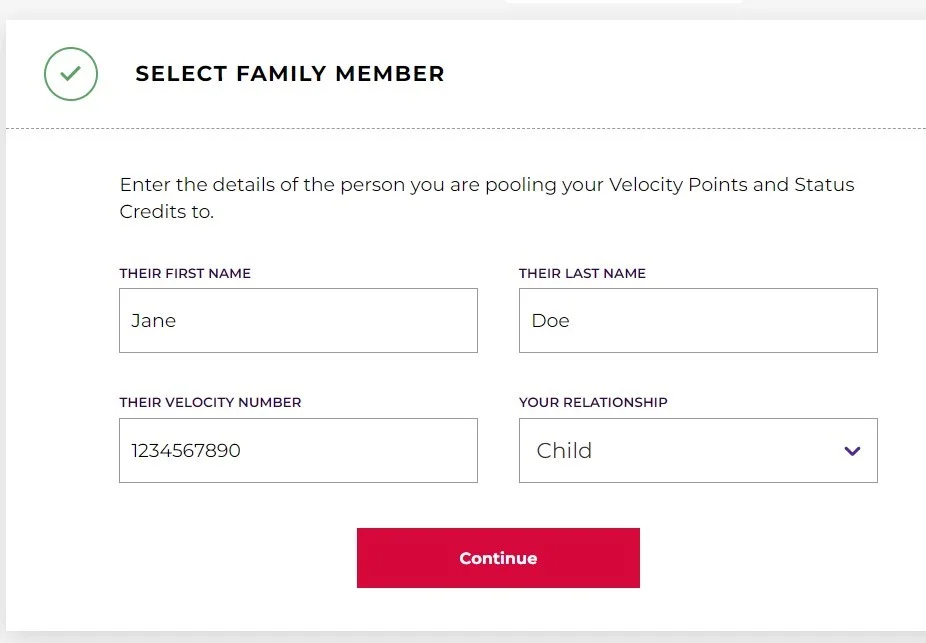The height and width of the screenshot is (643, 926).
Task: Focus the Their Last Name input field
Action: tap(697, 321)
